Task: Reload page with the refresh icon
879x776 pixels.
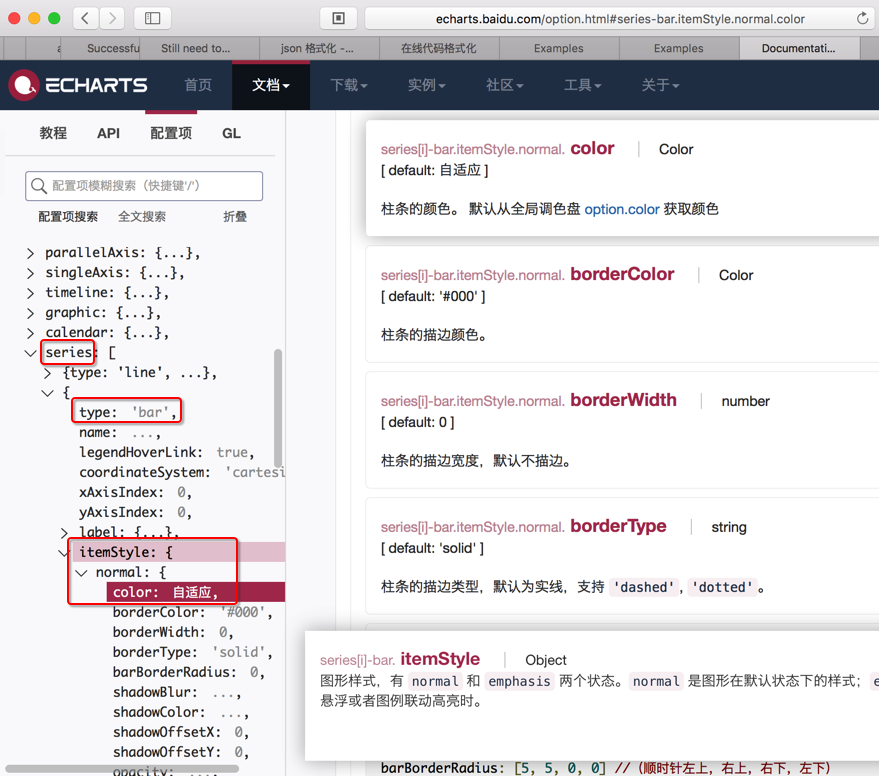Action: click(862, 19)
